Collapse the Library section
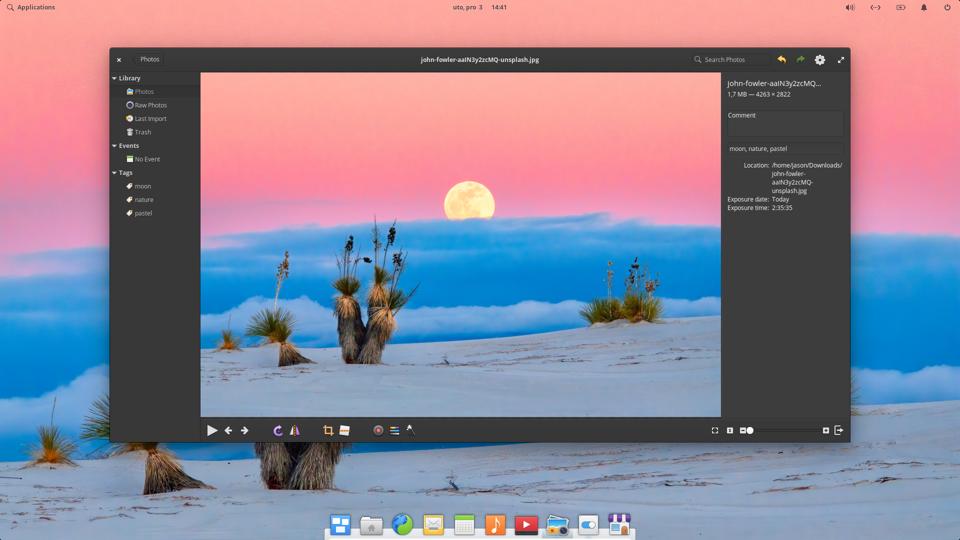Viewport: 960px width, 540px height. [x=115, y=78]
